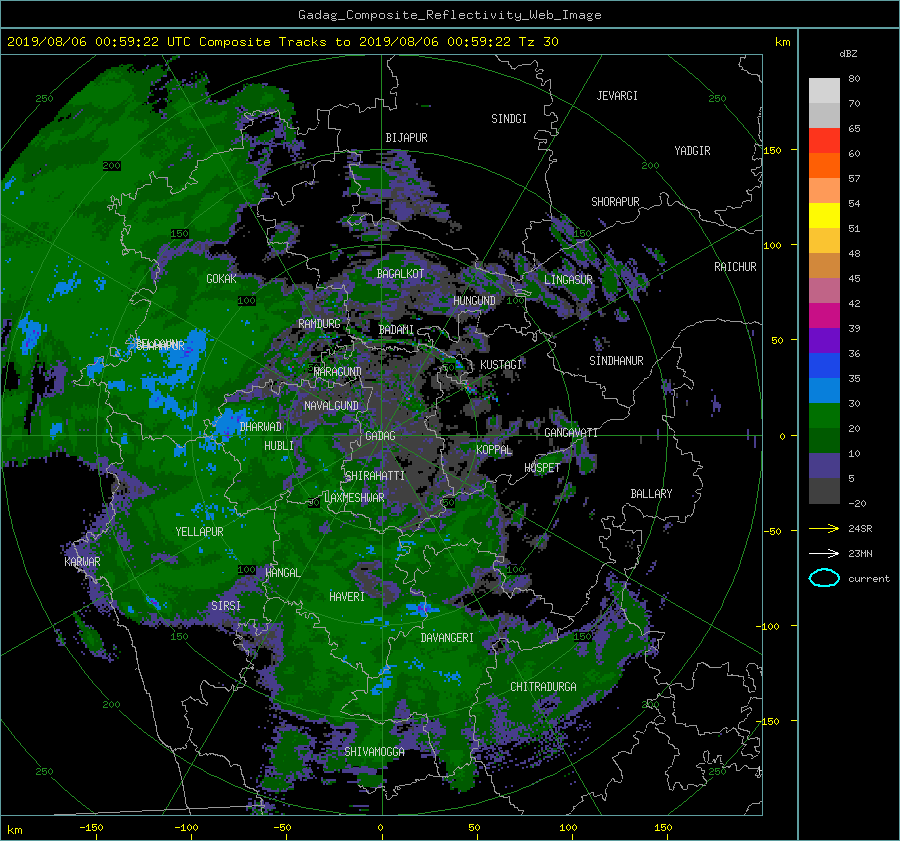
Task: Click the BADAMI city label
Action: [396, 330]
